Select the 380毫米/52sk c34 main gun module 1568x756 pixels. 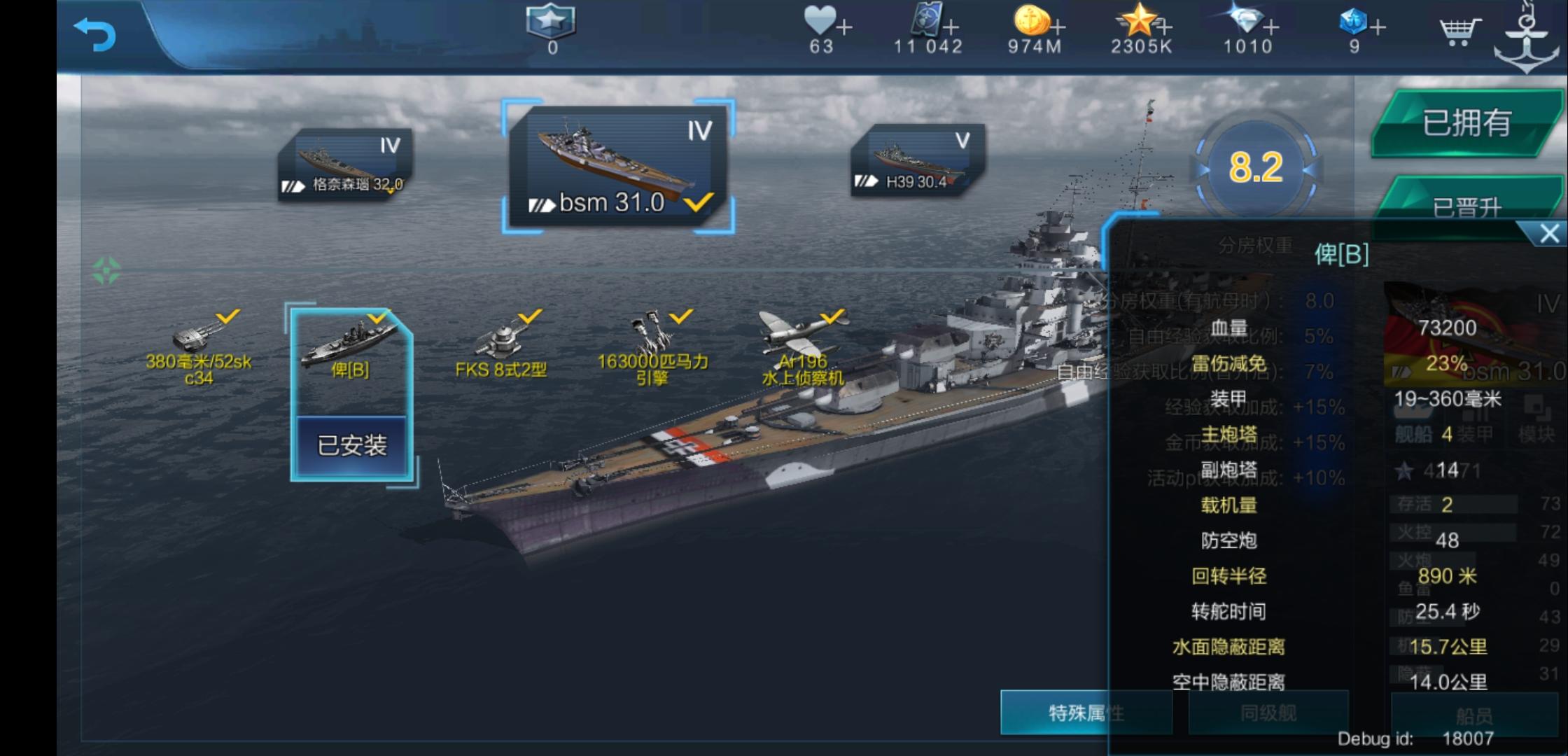click(199, 348)
